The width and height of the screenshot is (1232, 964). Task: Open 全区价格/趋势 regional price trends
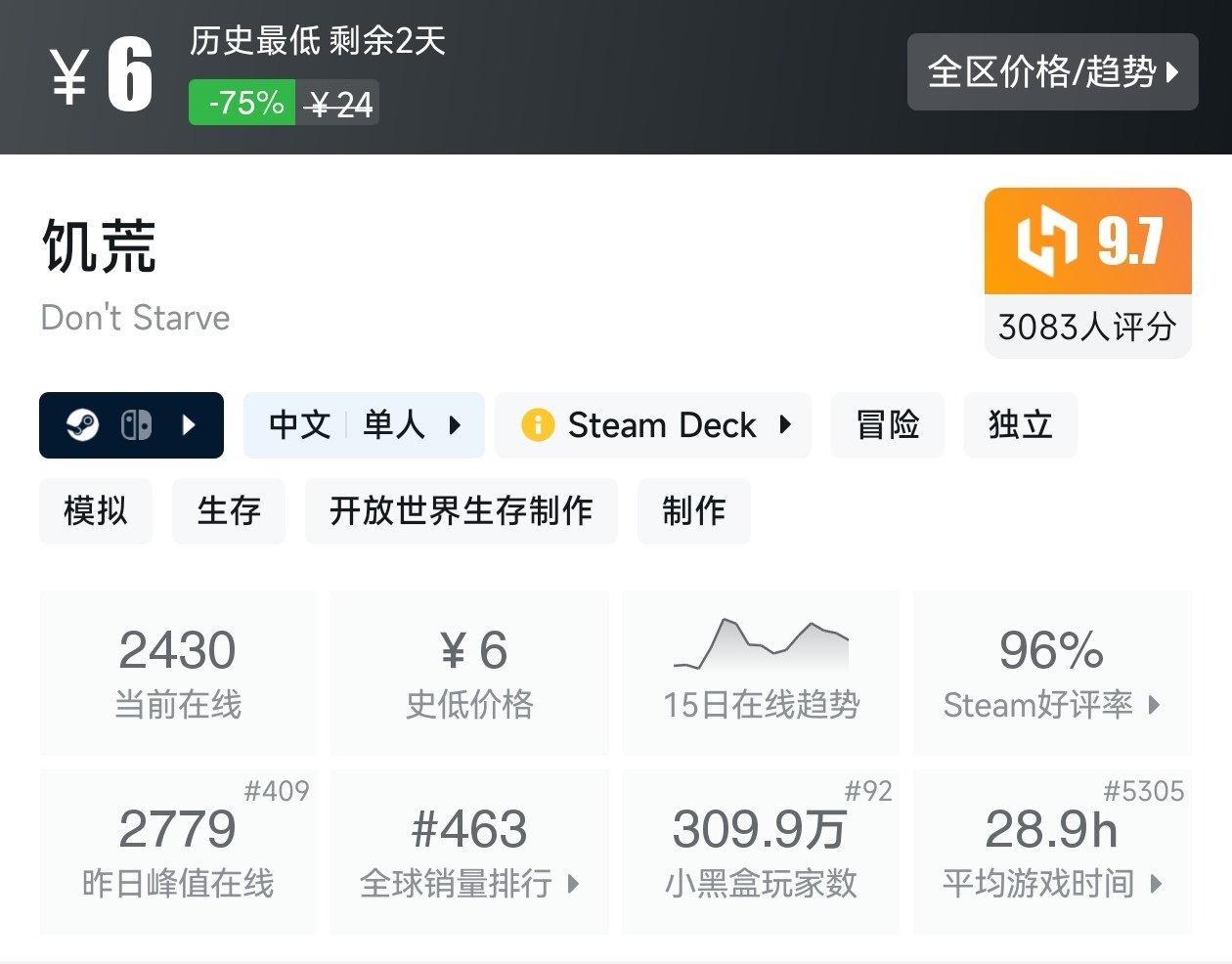click(x=1052, y=71)
